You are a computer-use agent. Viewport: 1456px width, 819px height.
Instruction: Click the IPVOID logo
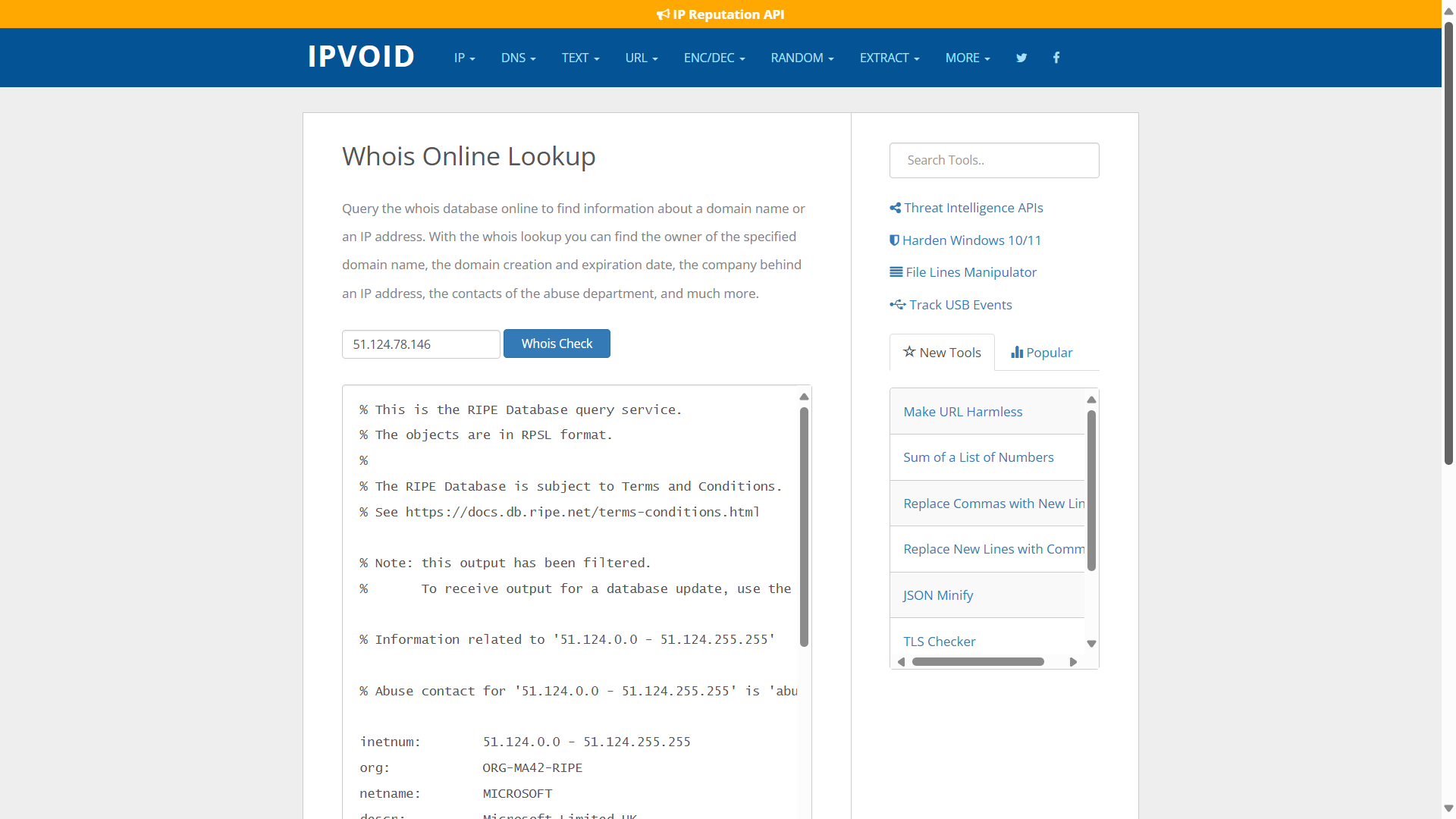coord(361,57)
